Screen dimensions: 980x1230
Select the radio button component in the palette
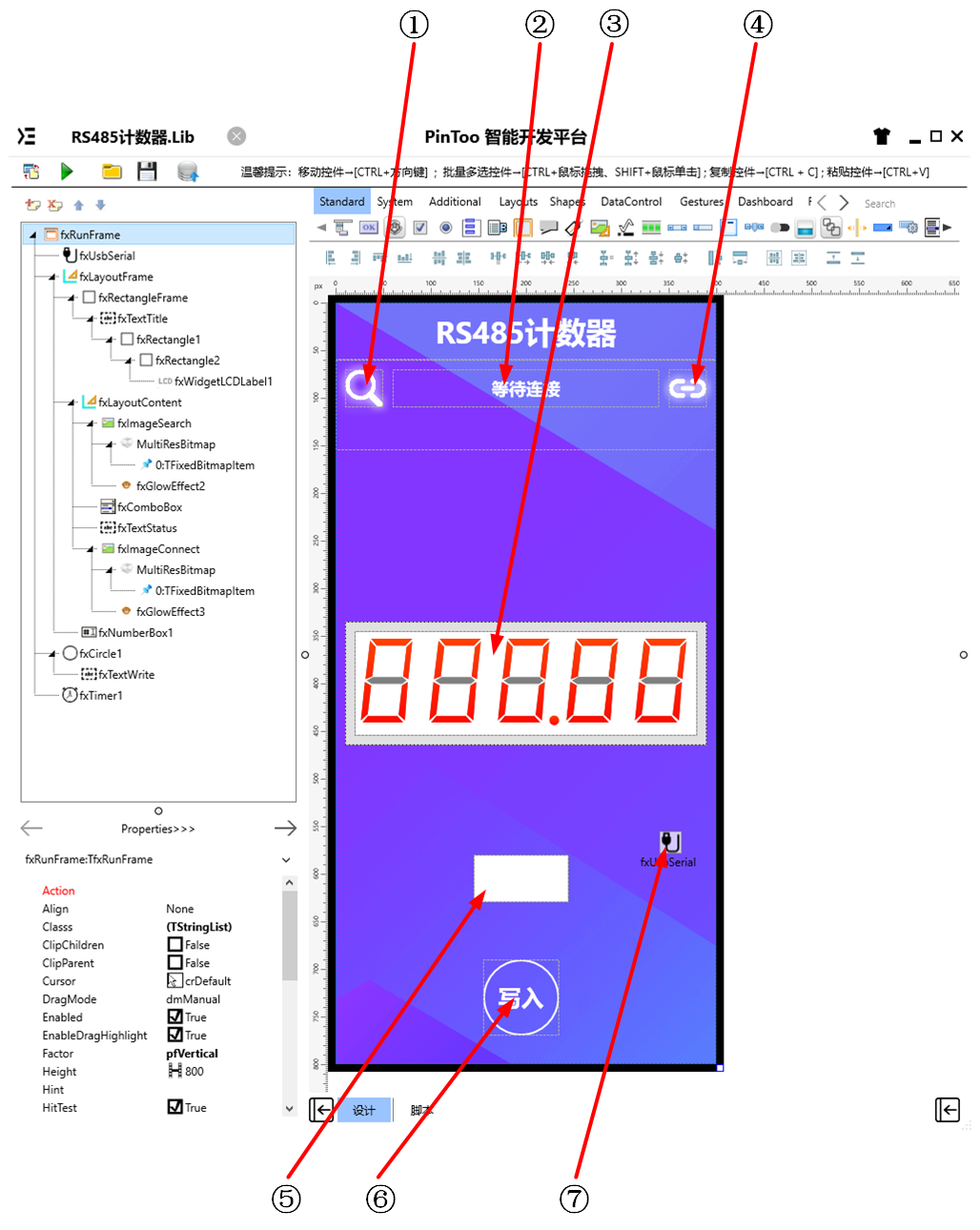(445, 227)
